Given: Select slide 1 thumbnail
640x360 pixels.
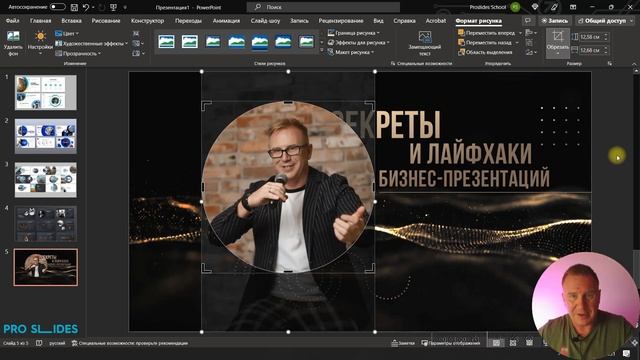Looking at the screenshot, I should 46,93.
